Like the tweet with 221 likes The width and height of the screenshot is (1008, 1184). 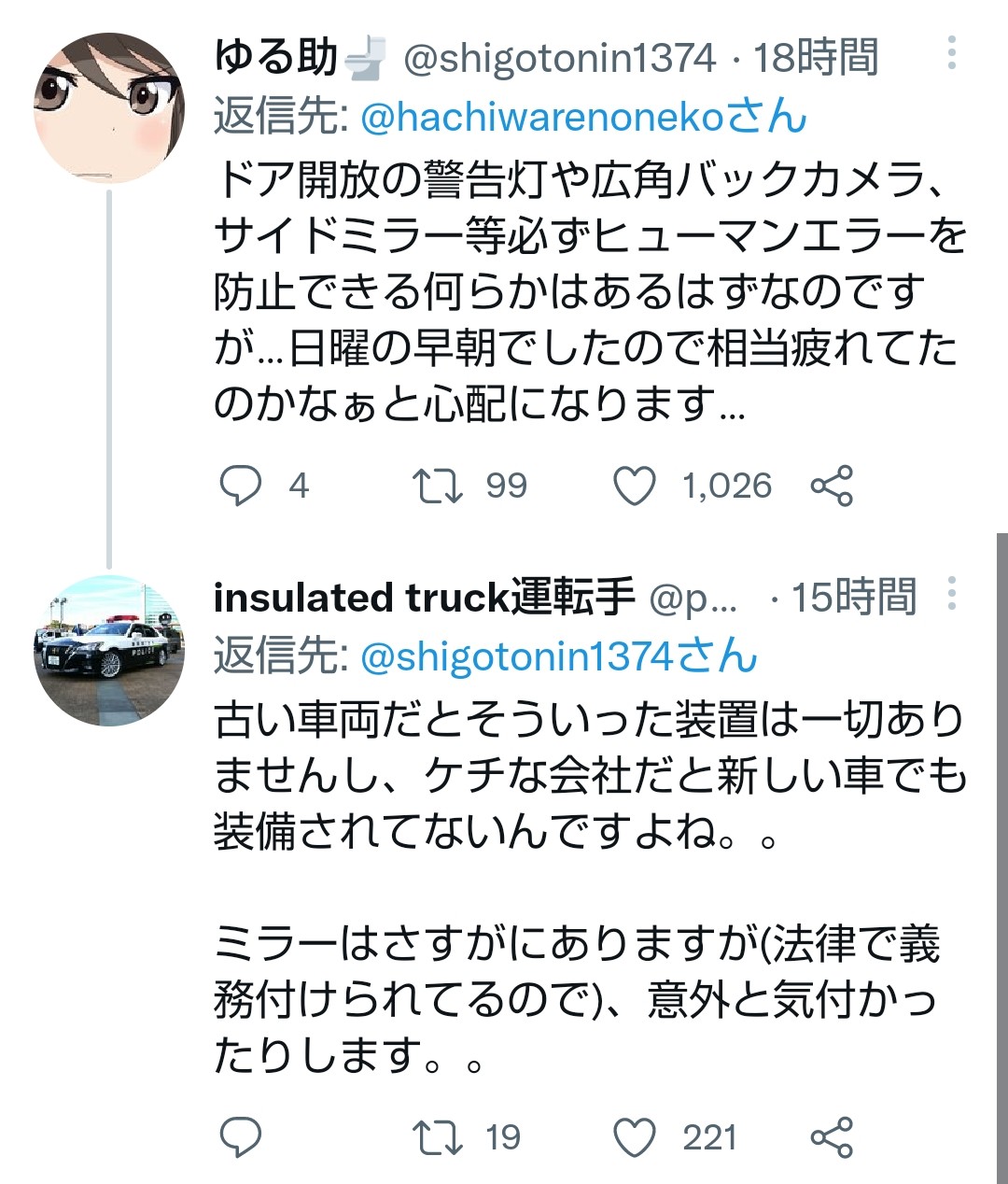click(x=635, y=1137)
